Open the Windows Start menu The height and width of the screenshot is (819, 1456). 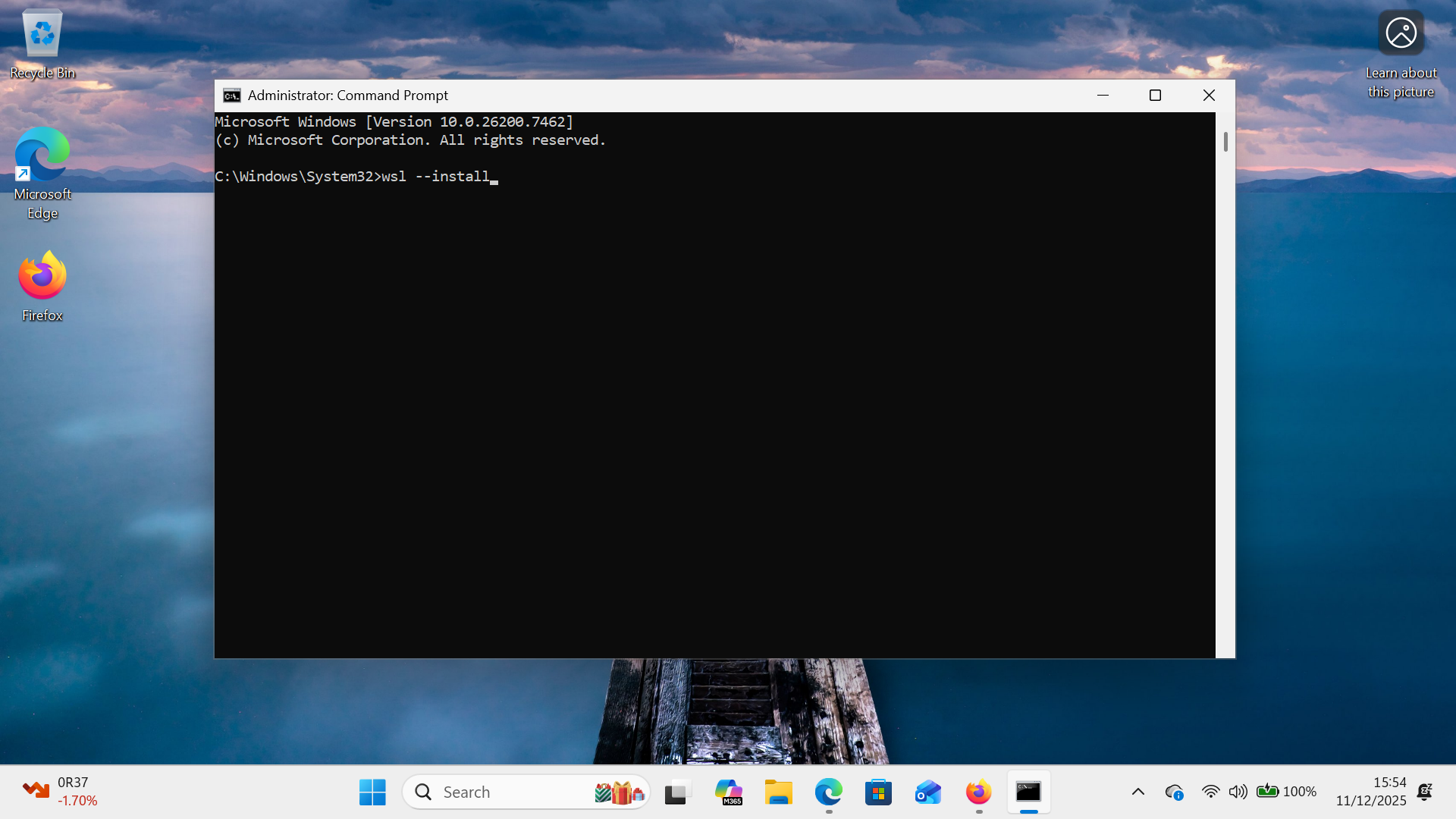click(372, 792)
